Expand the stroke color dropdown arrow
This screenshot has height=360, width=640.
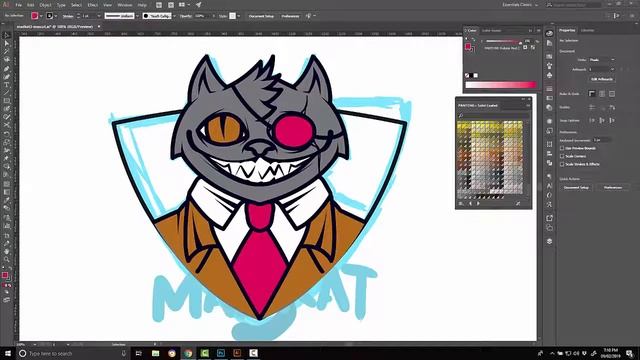click(x=56, y=16)
